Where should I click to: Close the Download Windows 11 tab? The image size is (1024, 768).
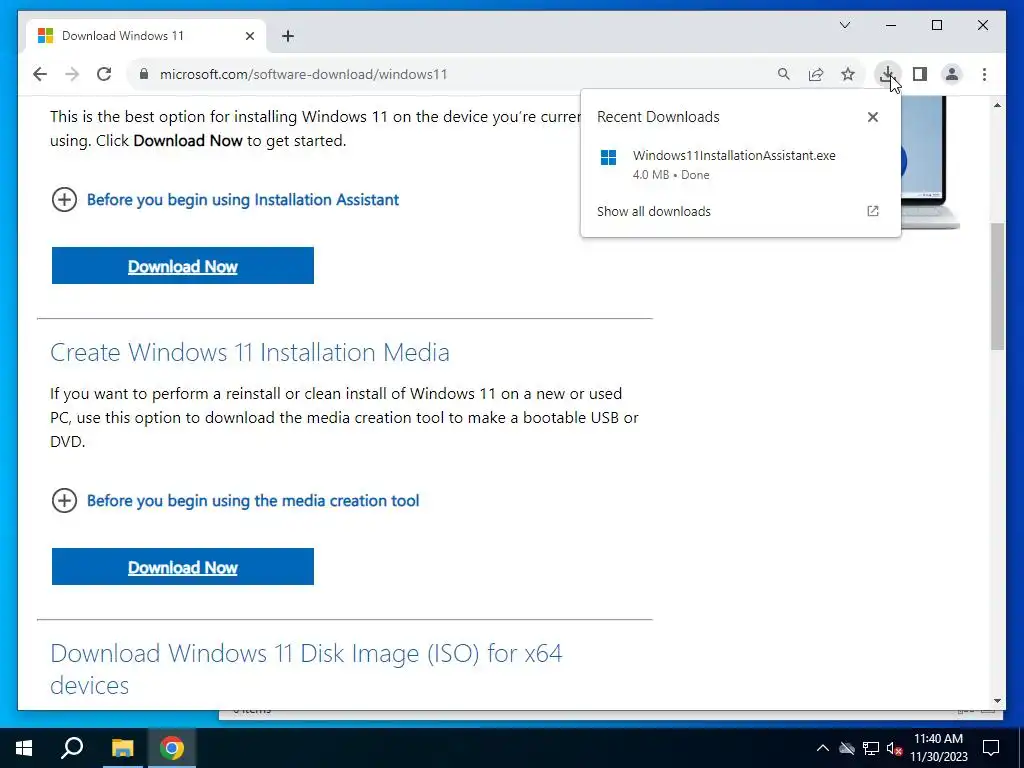point(249,36)
